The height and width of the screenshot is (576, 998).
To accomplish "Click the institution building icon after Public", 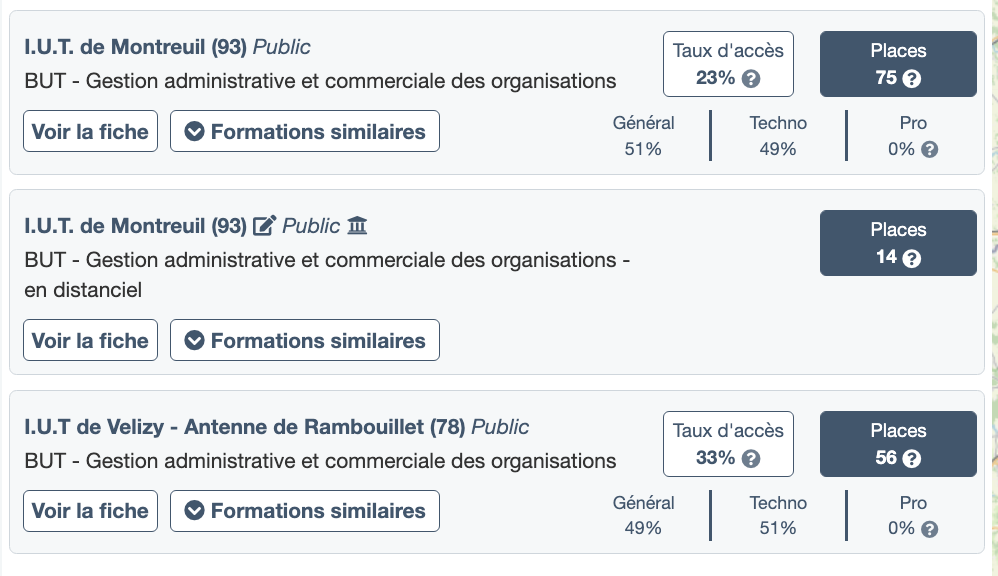I will click(x=357, y=226).
